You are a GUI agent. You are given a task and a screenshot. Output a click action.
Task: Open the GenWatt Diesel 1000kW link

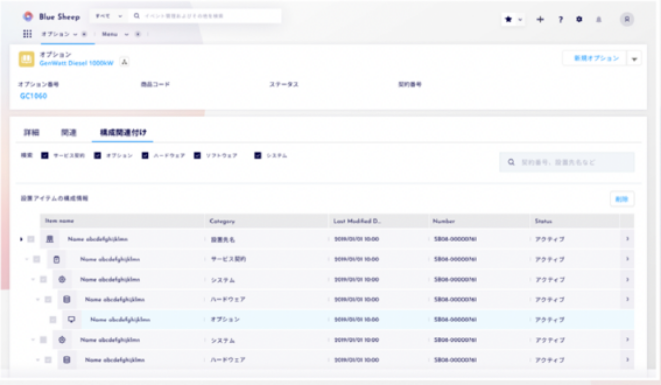[76, 63]
